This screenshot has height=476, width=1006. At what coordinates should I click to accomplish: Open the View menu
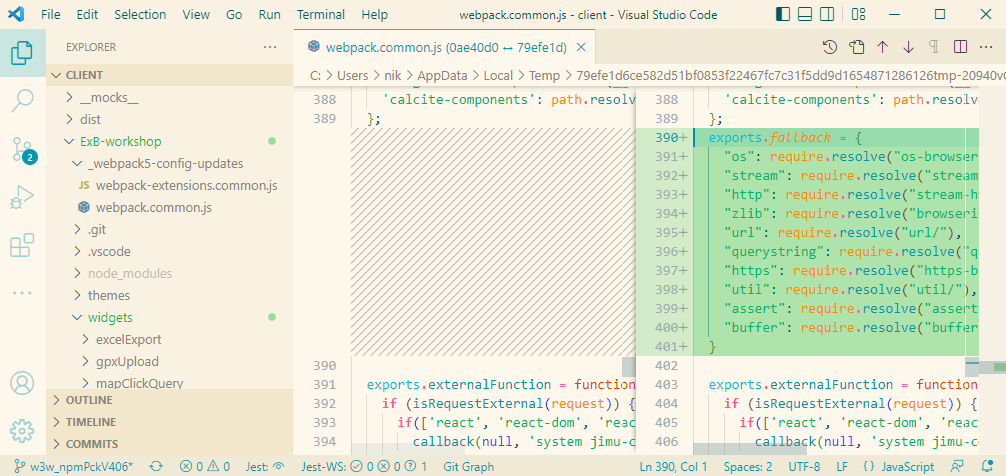196,14
